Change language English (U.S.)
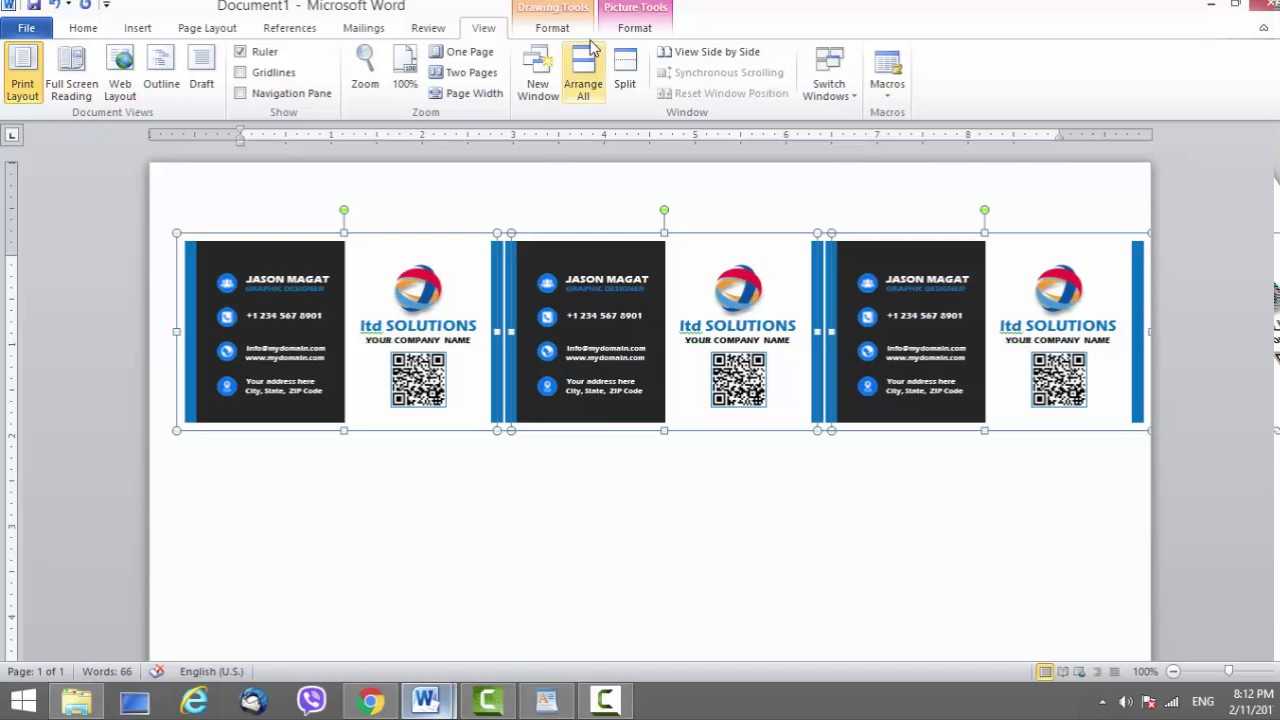Image resolution: width=1280 pixels, height=720 pixels. (x=211, y=672)
